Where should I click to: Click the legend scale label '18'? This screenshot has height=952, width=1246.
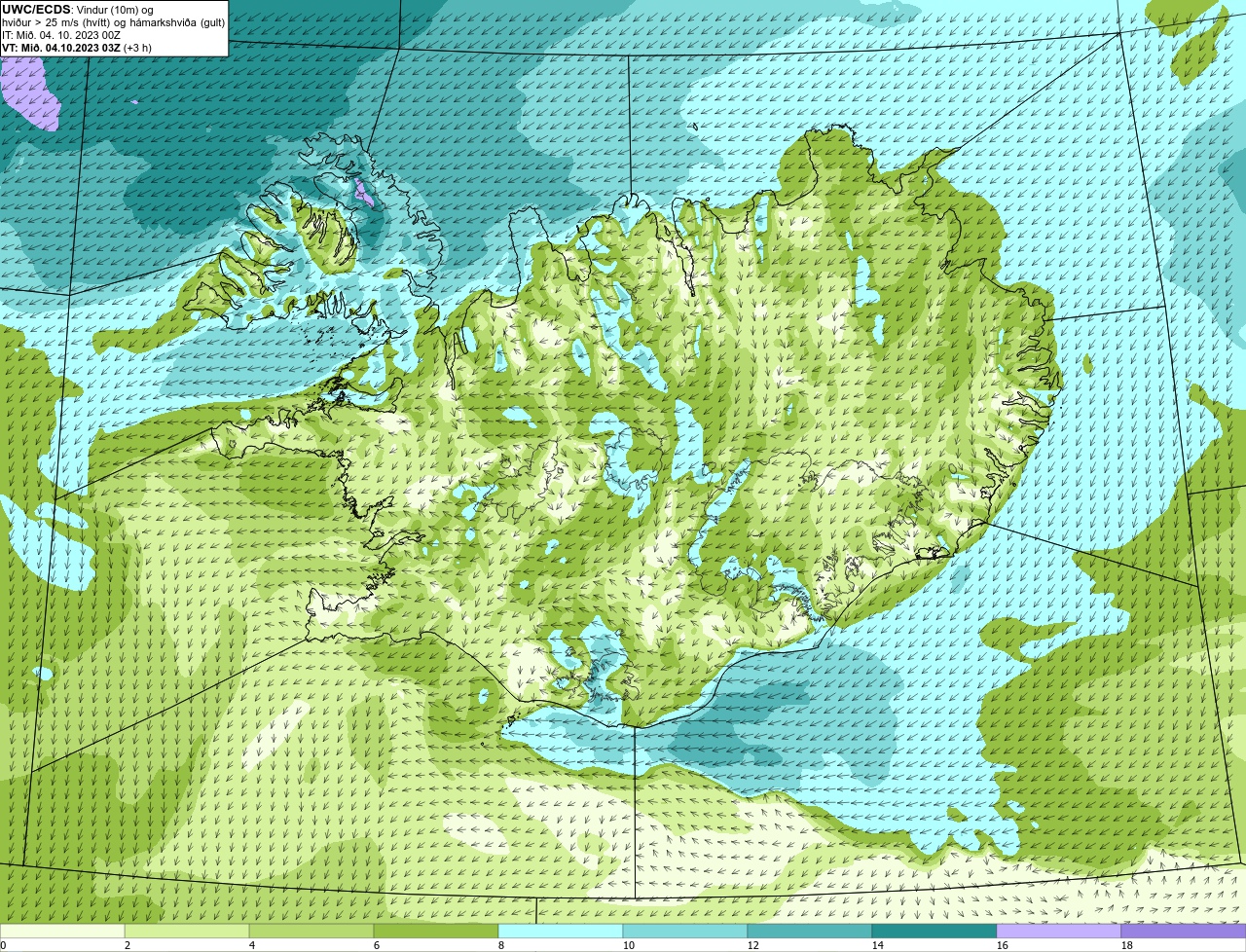tap(1127, 945)
